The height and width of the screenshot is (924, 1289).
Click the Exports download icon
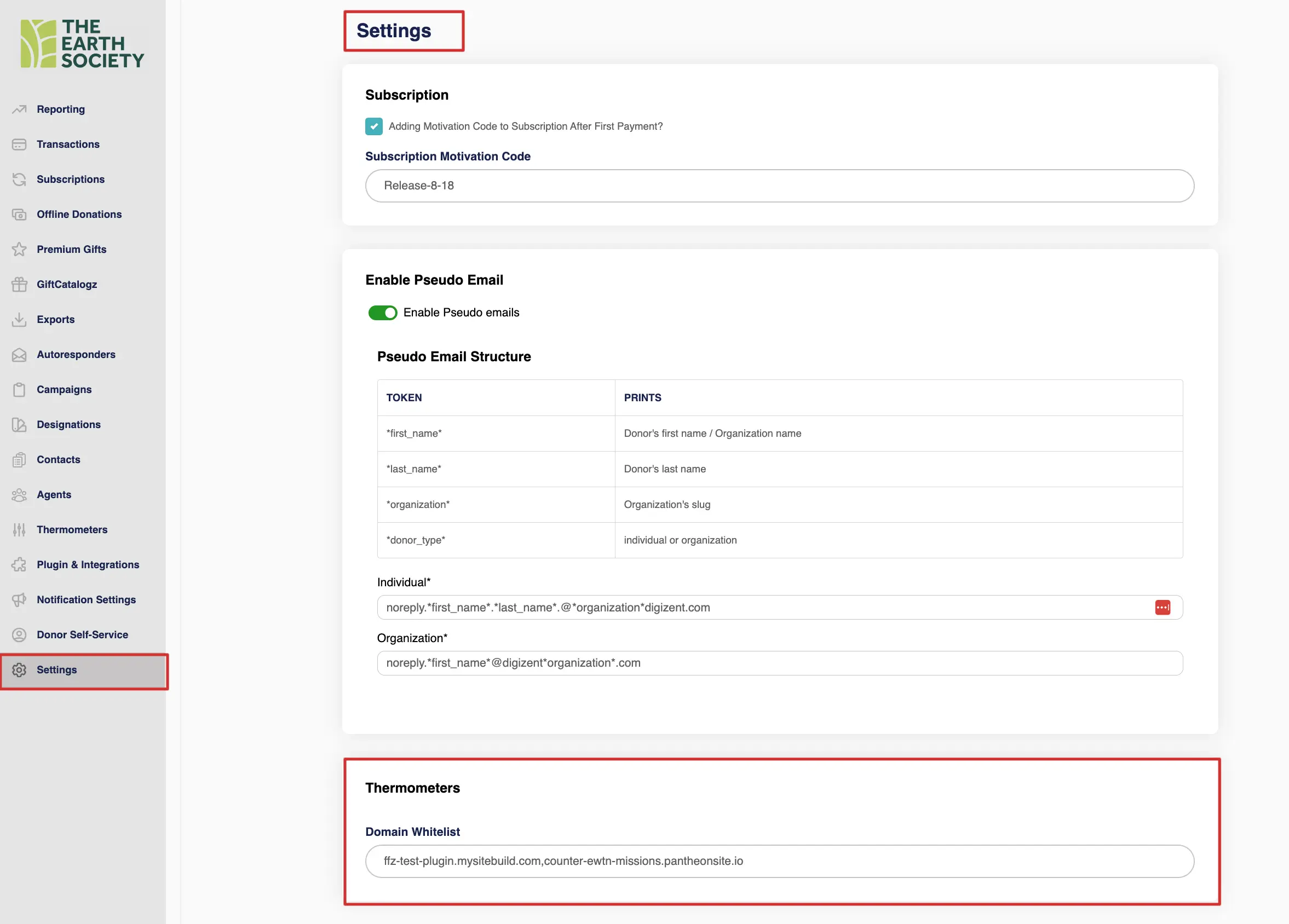19,319
